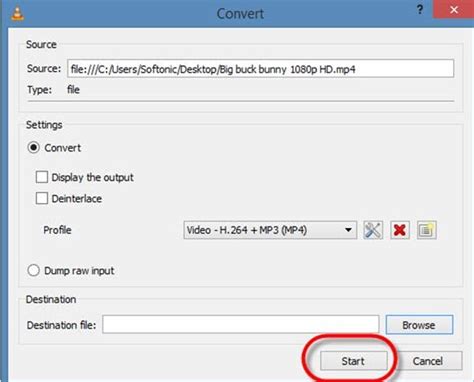Click the Type value 'file'

pos(73,90)
